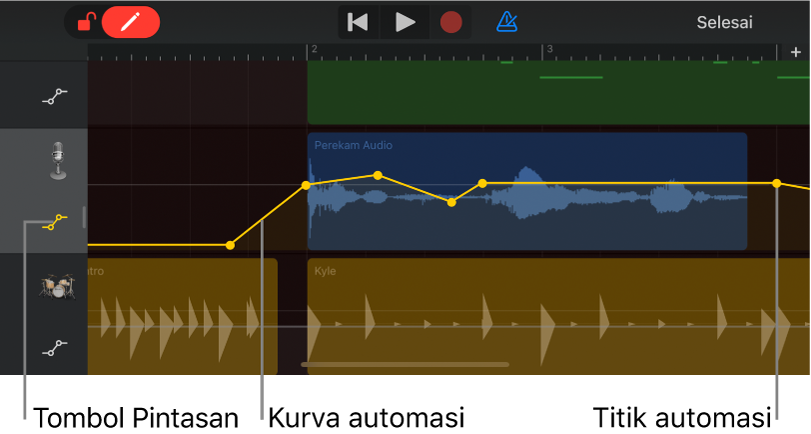Select the Kyle drummer region
The width and height of the screenshot is (811, 434).
(x=559, y=316)
